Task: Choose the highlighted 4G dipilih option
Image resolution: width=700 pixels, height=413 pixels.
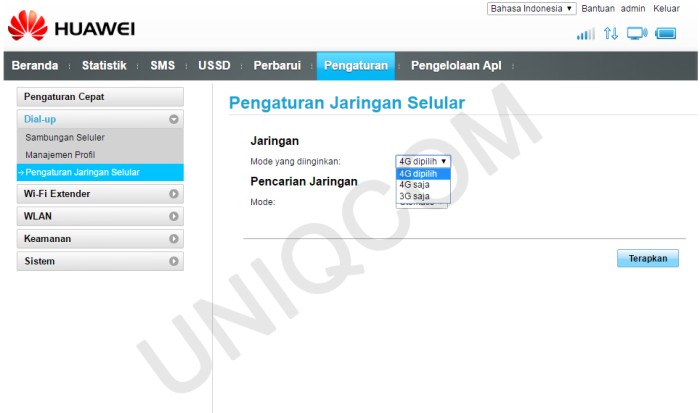Action: coord(423,174)
